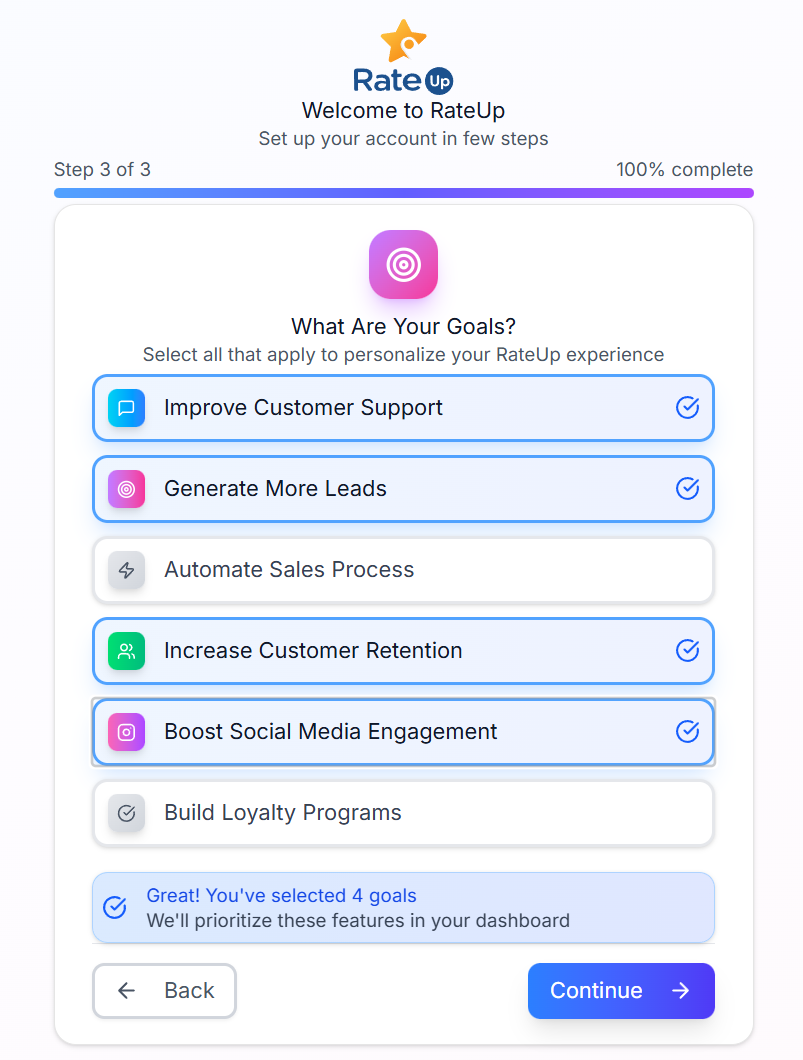
Task: Go back using the Back button
Action: 165,991
